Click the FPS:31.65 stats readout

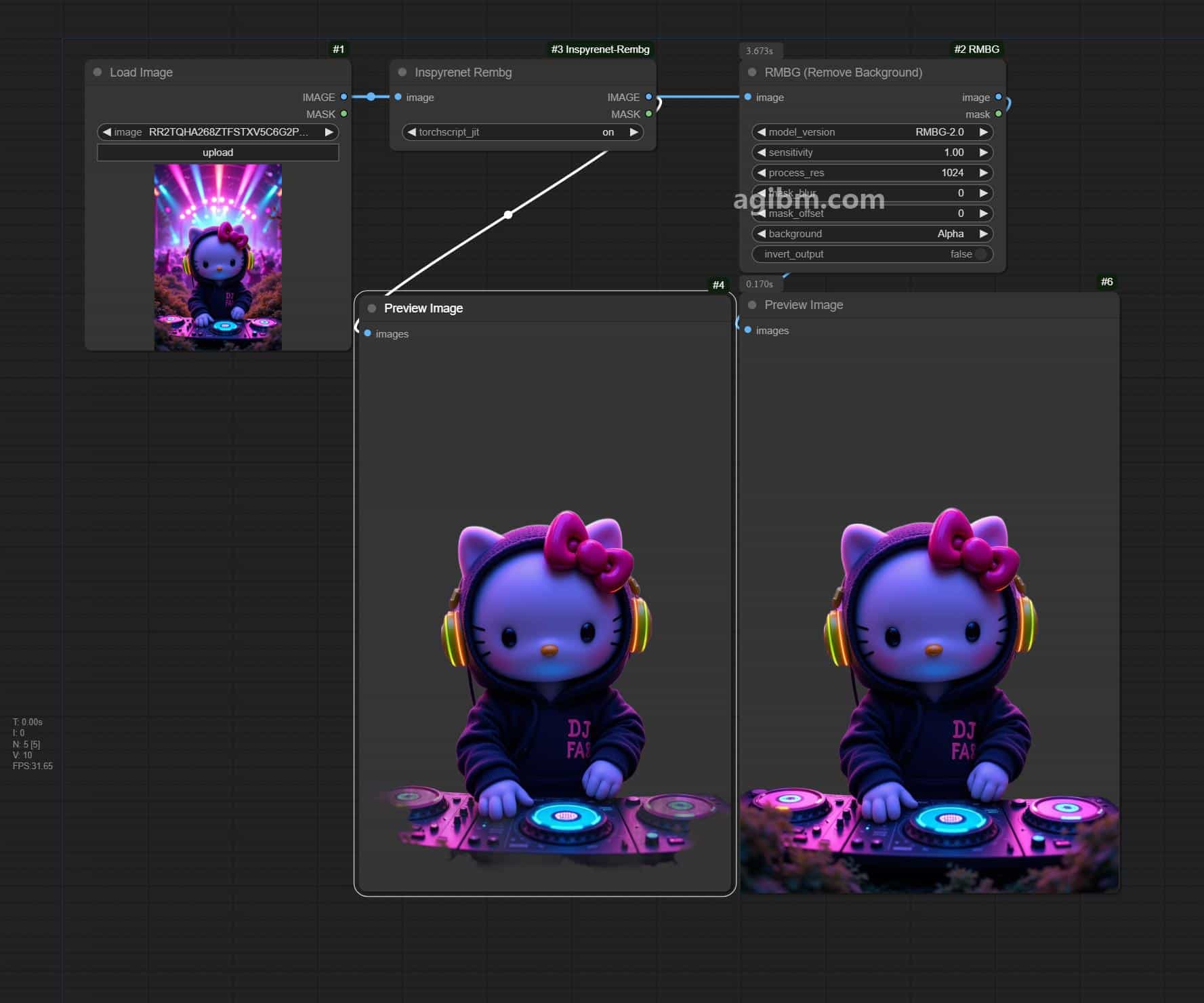point(33,766)
